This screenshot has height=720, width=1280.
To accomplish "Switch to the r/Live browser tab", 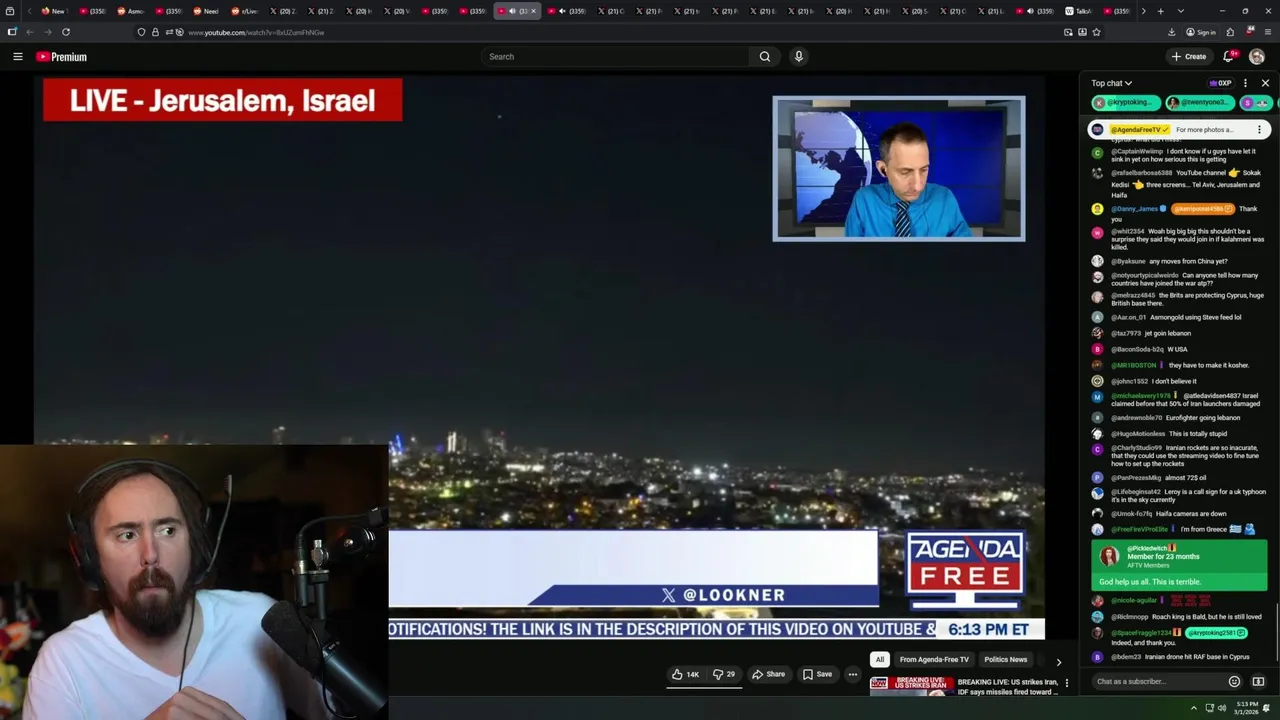I will click(245, 11).
